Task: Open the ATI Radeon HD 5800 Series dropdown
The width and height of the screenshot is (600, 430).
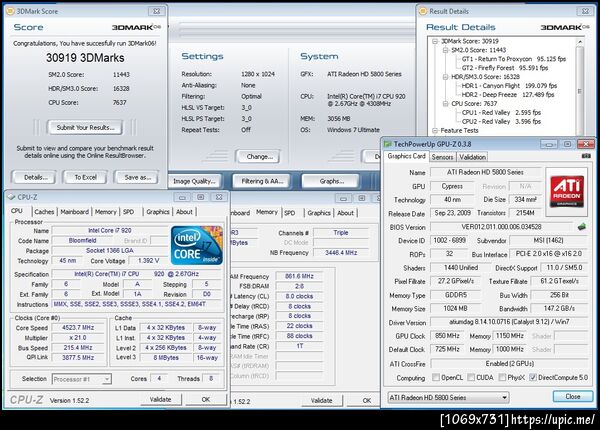Action: point(448,397)
